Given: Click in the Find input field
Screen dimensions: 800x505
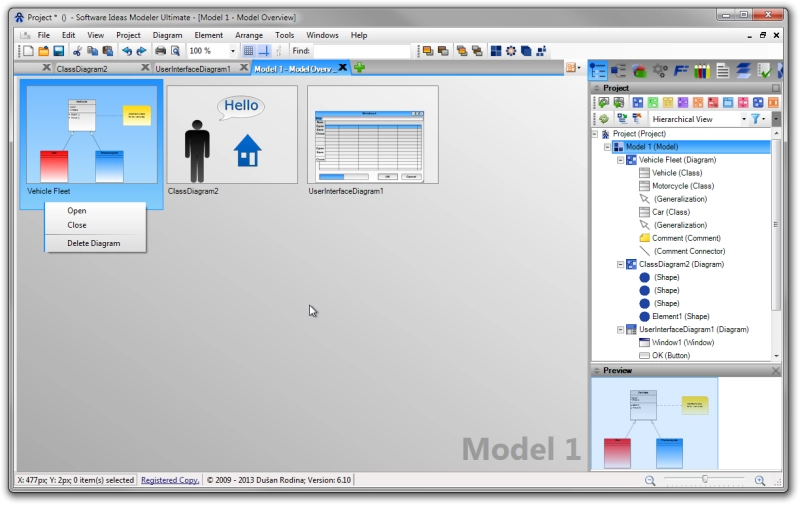Looking at the screenshot, I should [x=361, y=51].
